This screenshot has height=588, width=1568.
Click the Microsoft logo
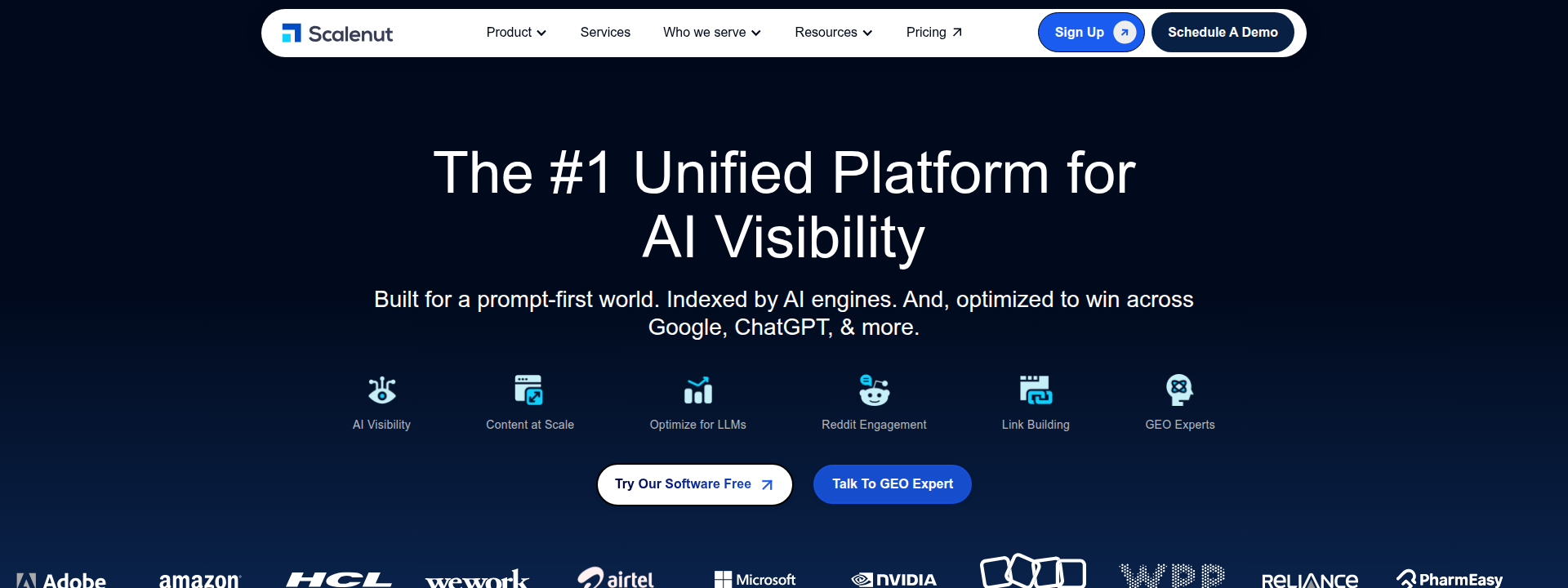tap(755, 579)
